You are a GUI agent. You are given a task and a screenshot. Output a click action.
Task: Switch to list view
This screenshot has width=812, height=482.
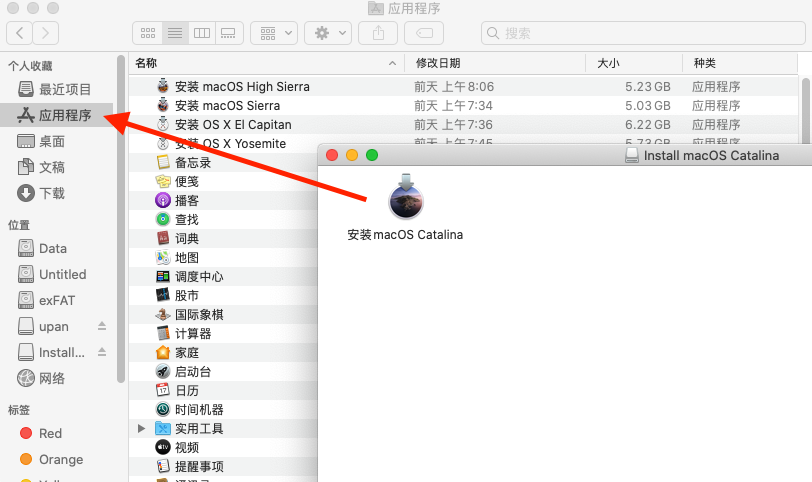(x=175, y=33)
